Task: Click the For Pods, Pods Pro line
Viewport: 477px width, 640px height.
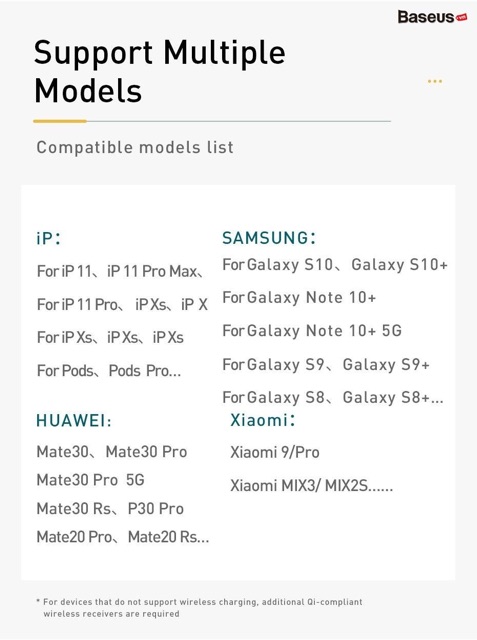Action: [109, 371]
